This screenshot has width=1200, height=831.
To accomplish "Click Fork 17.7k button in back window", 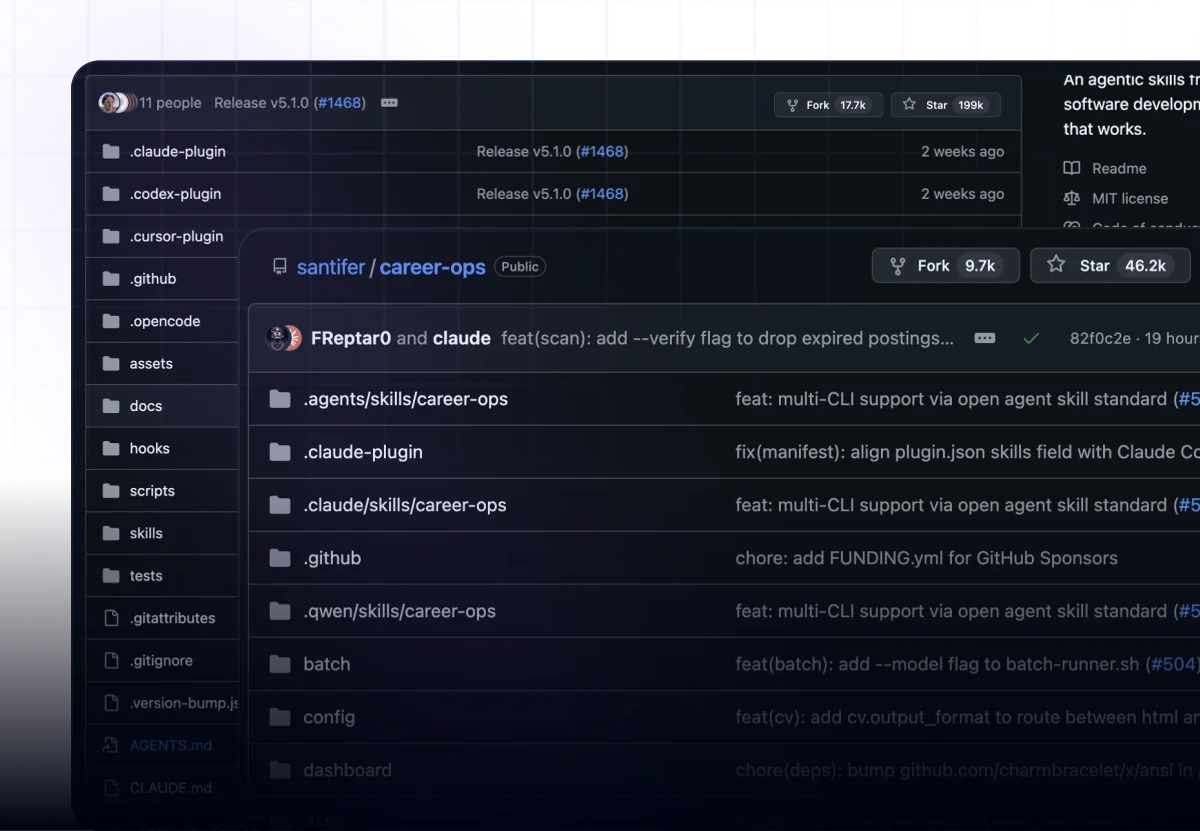I will tap(828, 105).
